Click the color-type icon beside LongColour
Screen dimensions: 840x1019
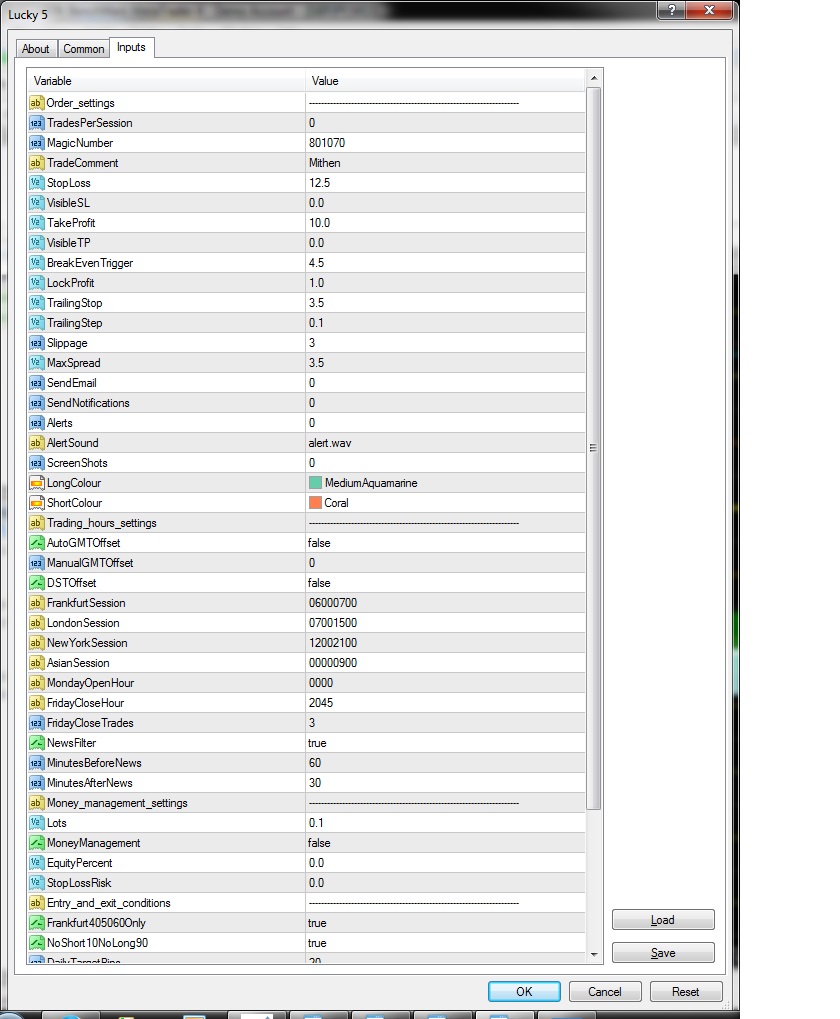coord(36,483)
